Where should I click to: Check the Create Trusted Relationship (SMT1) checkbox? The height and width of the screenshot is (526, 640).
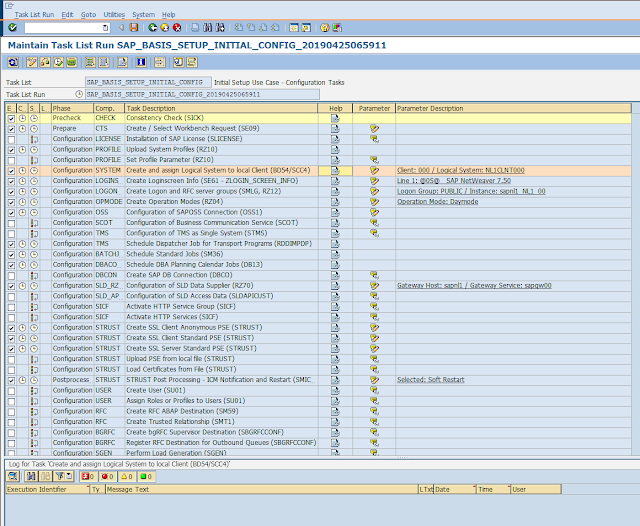(x=11, y=422)
